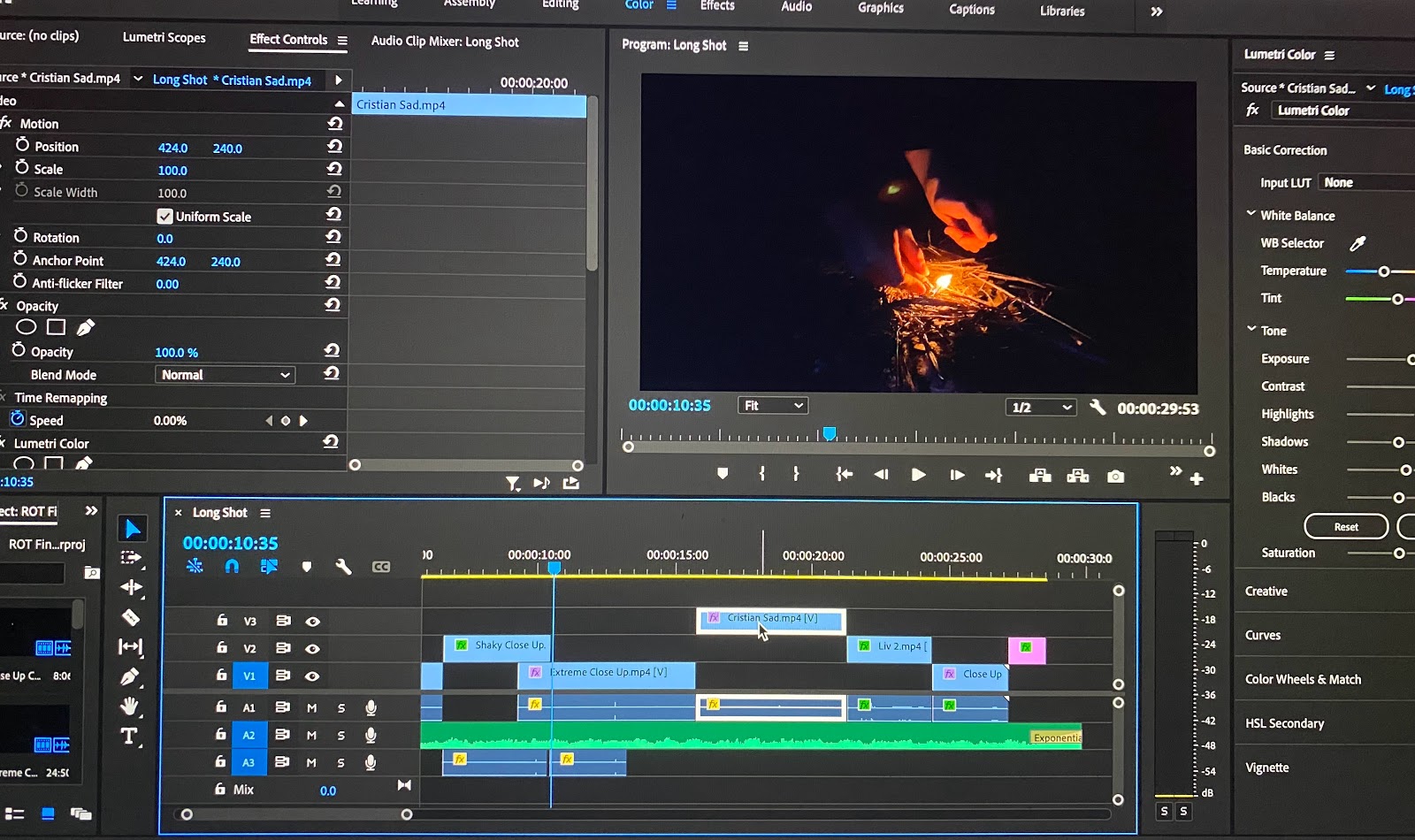1415x840 pixels.
Task: Open timeline wrench display settings
Action: pyautogui.click(x=343, y=567)
